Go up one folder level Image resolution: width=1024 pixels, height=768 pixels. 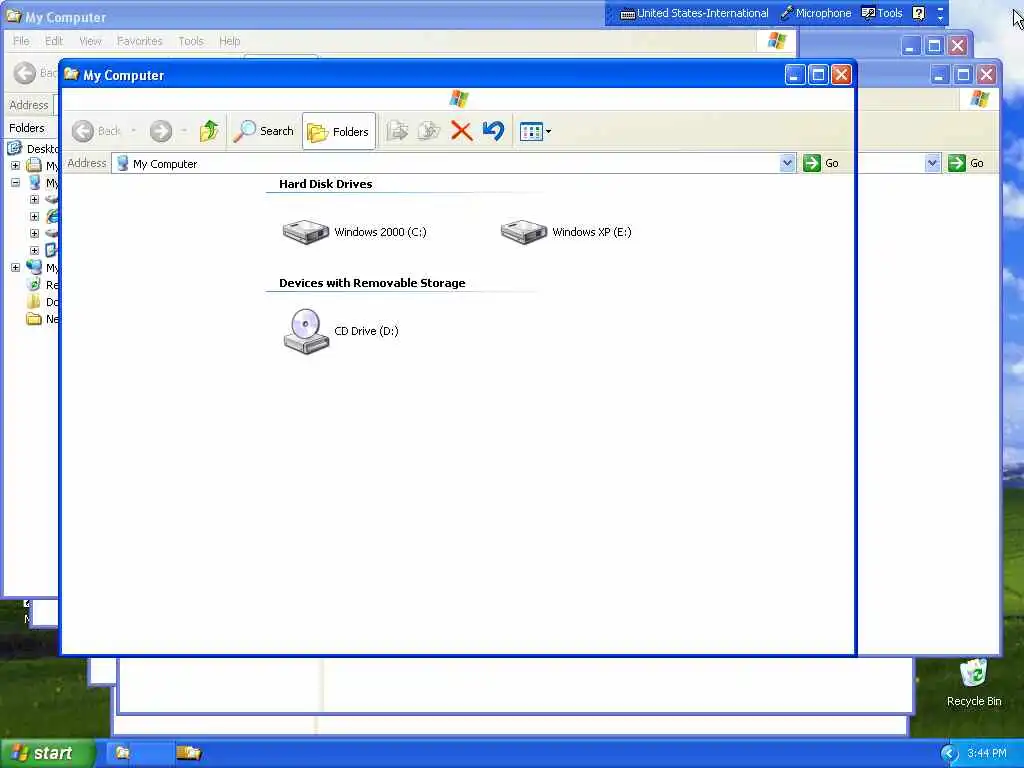click(209, 131)
